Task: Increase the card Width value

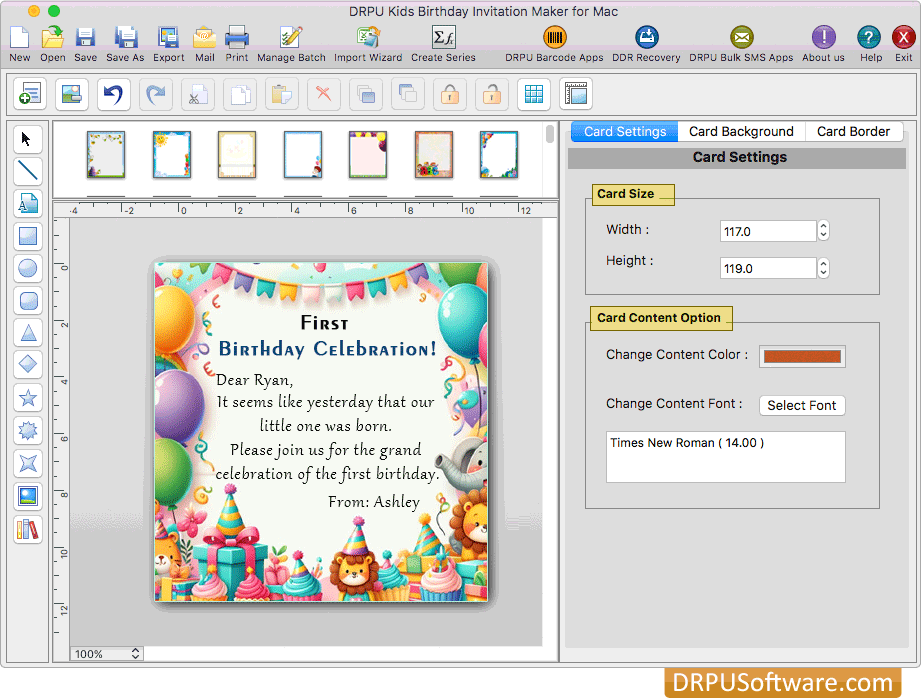Action: coord(822,225)
